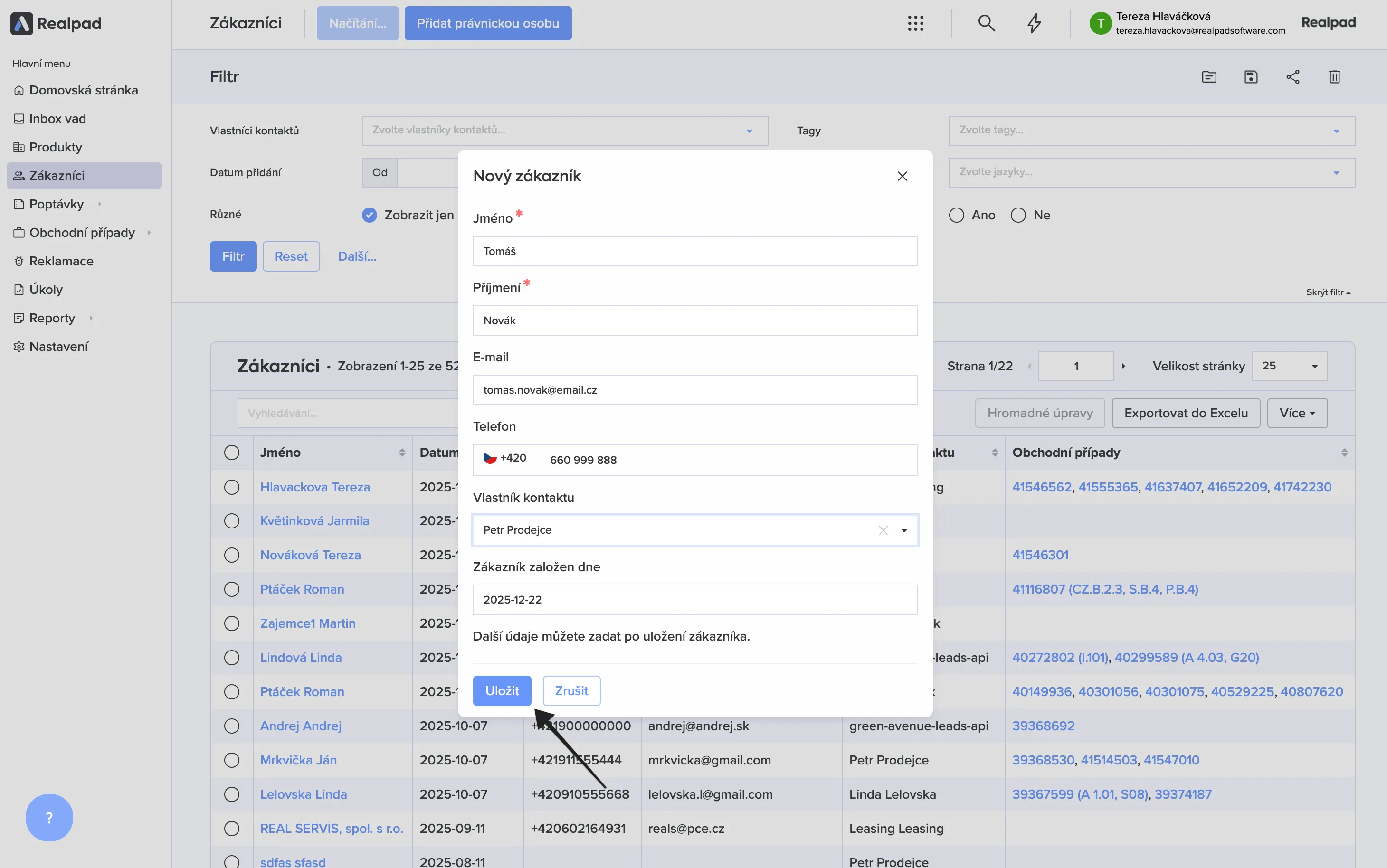Select the Ne radio button

[x=1018, y=215]
